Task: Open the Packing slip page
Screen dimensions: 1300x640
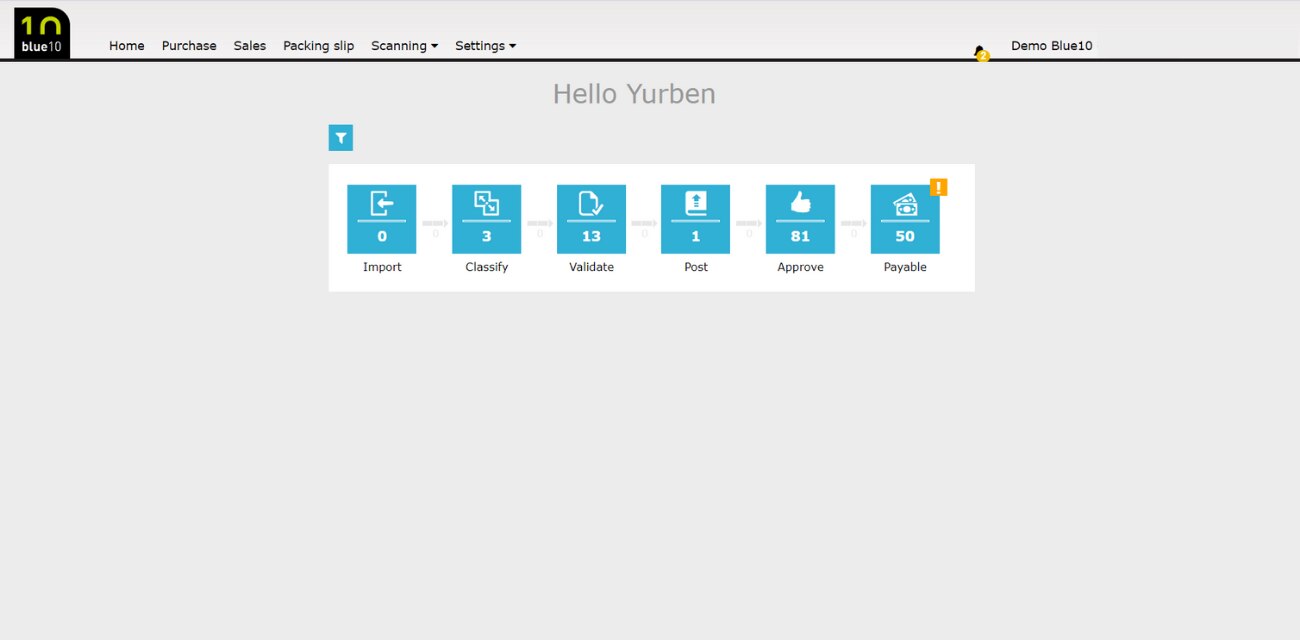Action: [x=318, y=46]
